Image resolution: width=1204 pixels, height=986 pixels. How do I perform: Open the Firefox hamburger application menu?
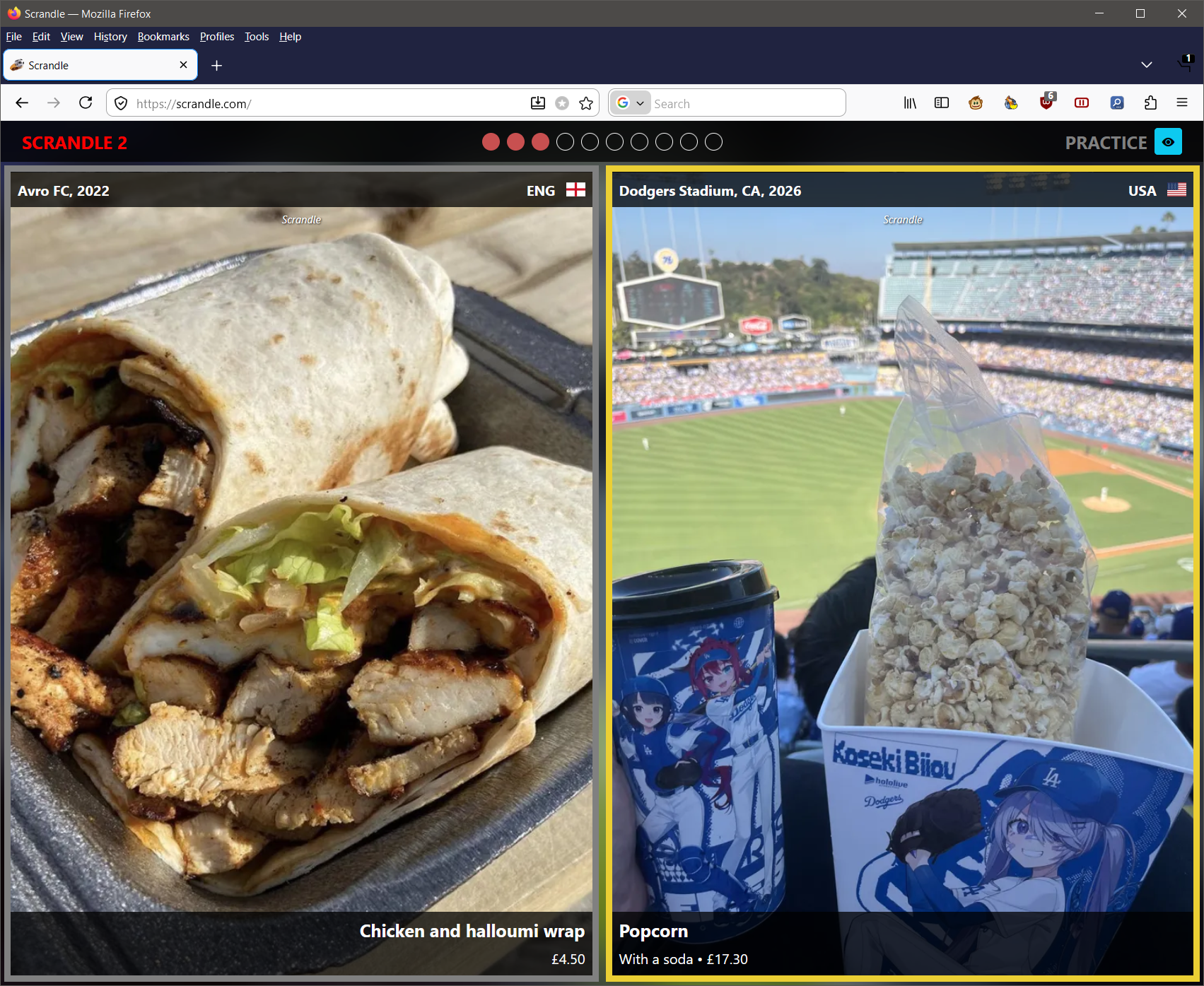1182,103
